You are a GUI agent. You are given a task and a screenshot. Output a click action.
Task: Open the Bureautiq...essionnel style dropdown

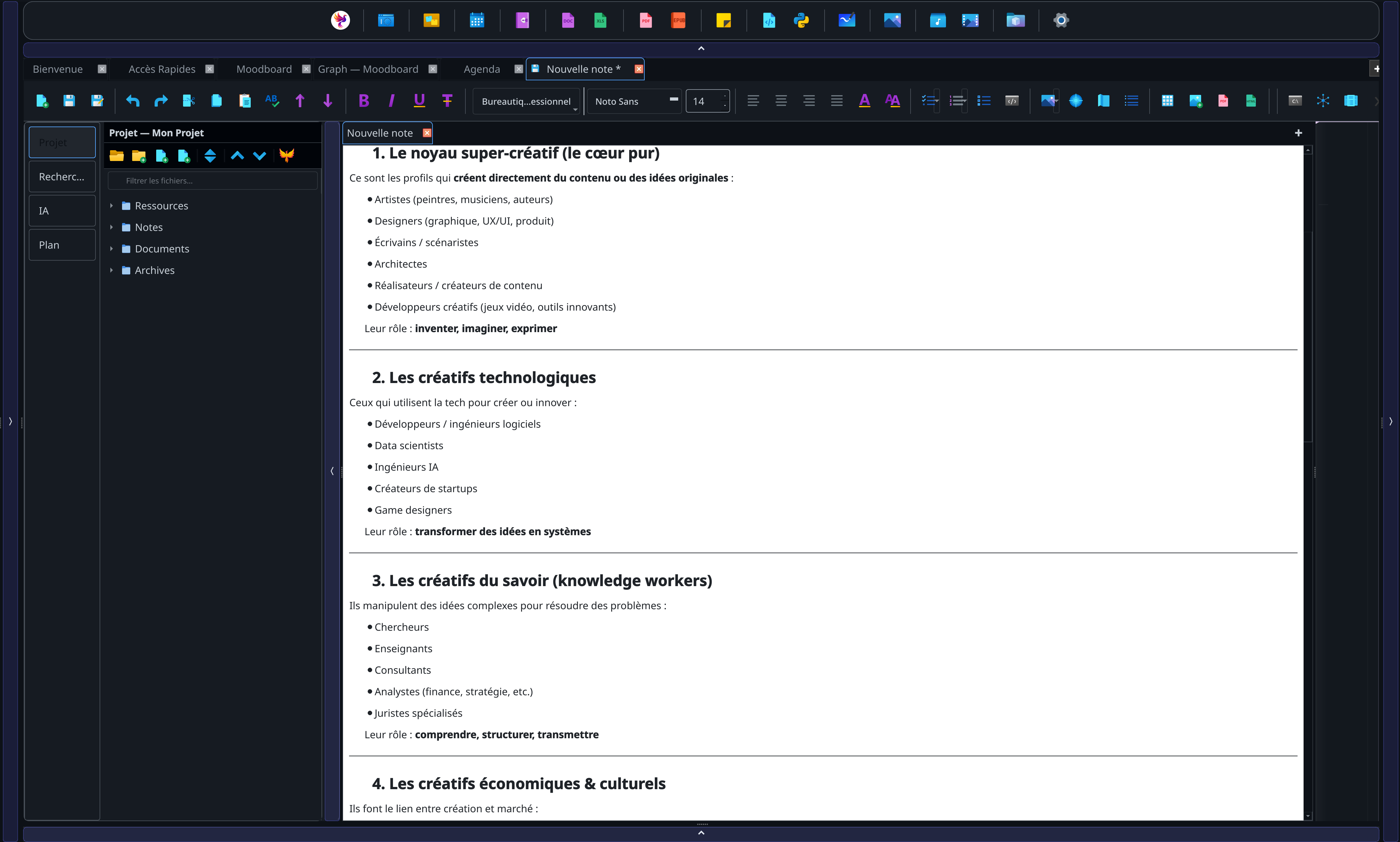click(x=526, y=102)
